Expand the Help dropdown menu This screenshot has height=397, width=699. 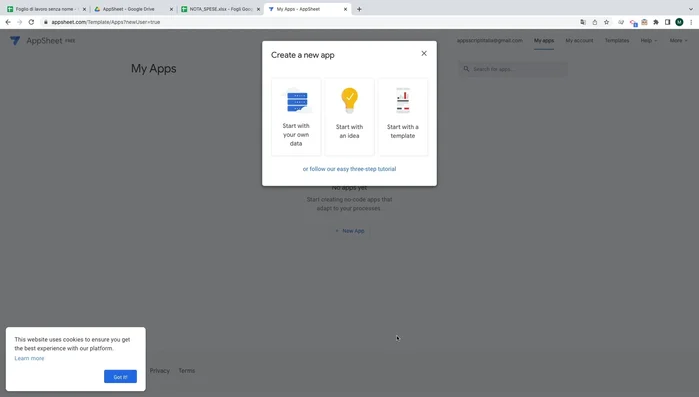tap(649, 41)
